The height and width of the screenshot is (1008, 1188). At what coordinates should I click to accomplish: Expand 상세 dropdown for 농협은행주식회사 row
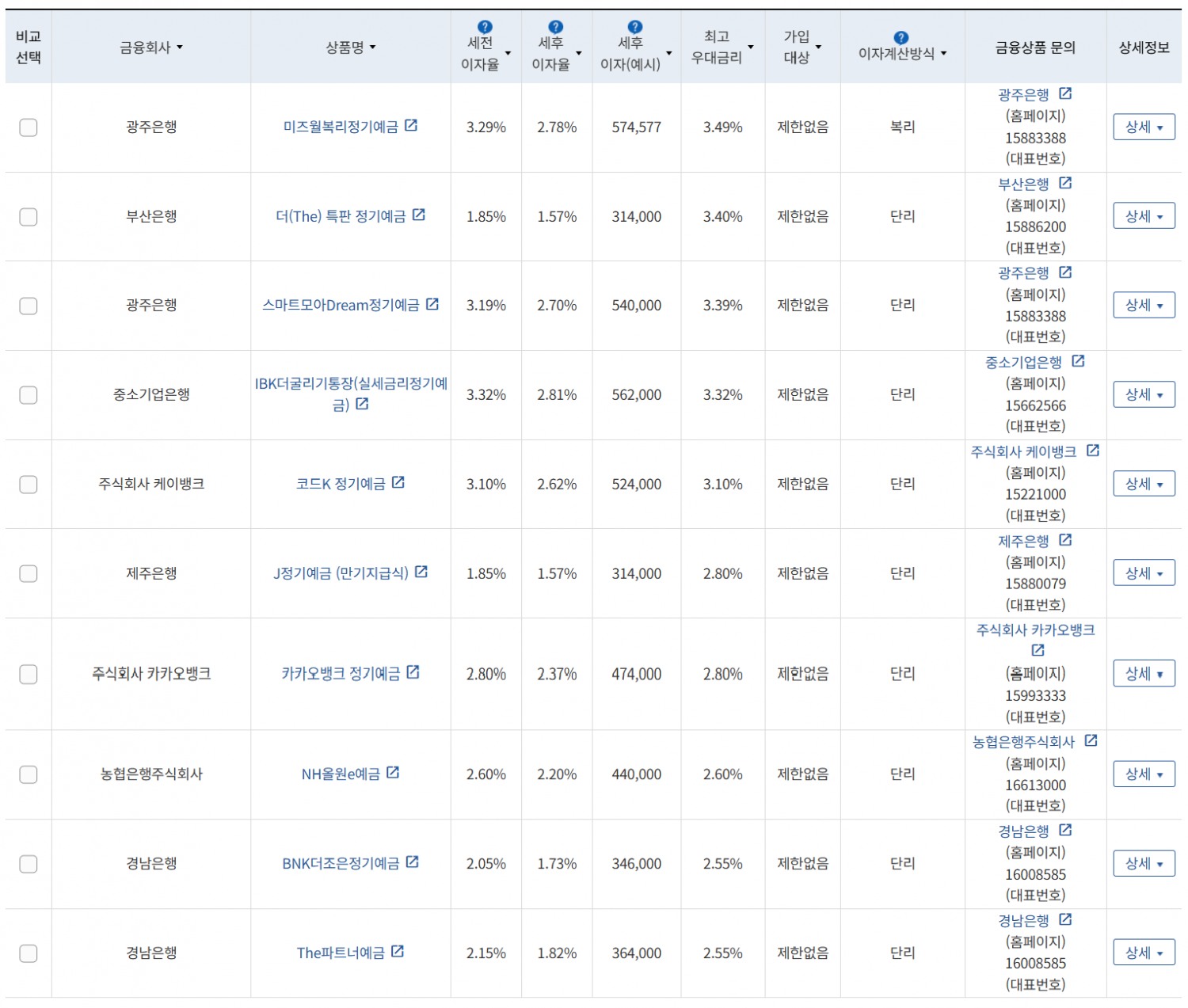click(1144, 774)
